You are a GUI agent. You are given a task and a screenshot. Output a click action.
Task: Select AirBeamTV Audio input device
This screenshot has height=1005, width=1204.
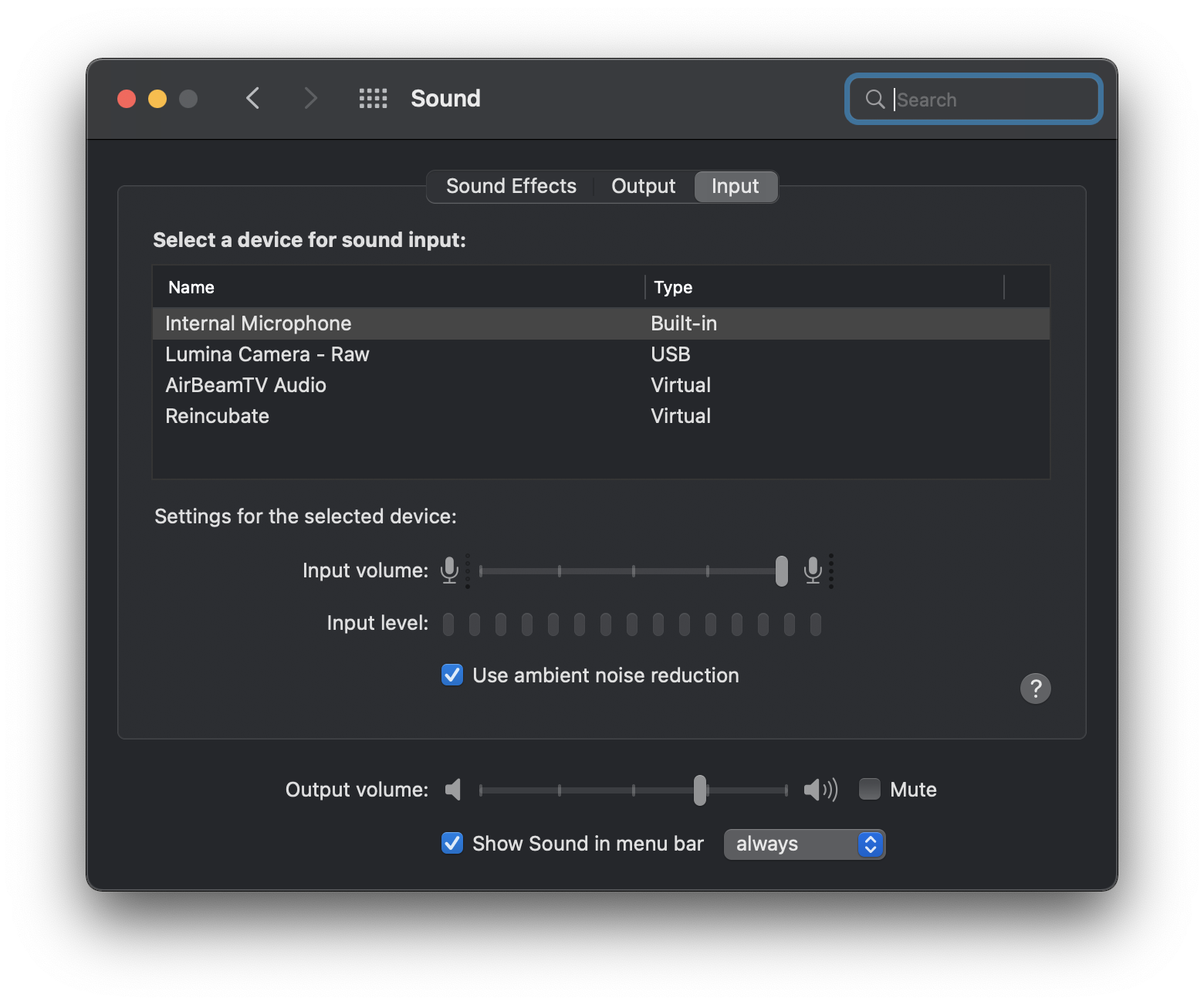pyautogui.click(x=601, y=385)
